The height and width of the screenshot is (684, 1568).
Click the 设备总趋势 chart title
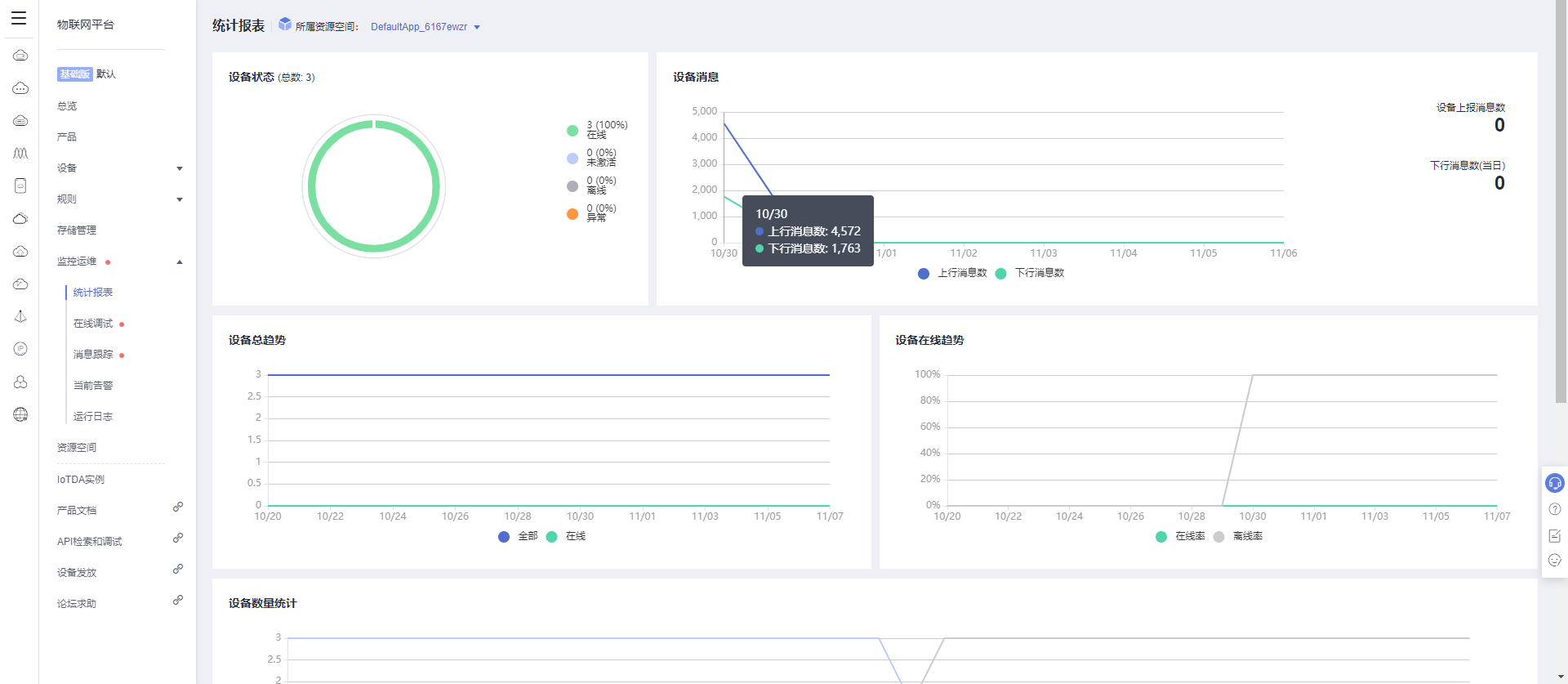[257, 340]
